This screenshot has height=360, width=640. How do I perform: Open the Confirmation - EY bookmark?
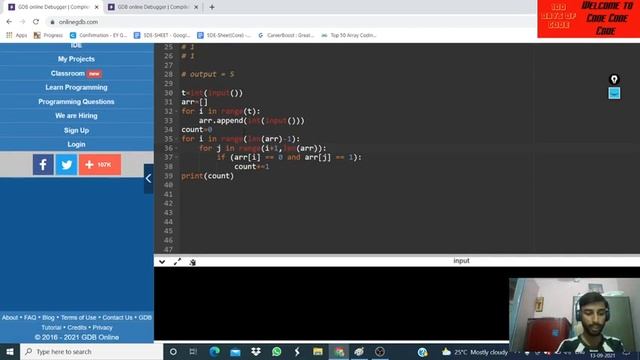click(x=98, y=36)
